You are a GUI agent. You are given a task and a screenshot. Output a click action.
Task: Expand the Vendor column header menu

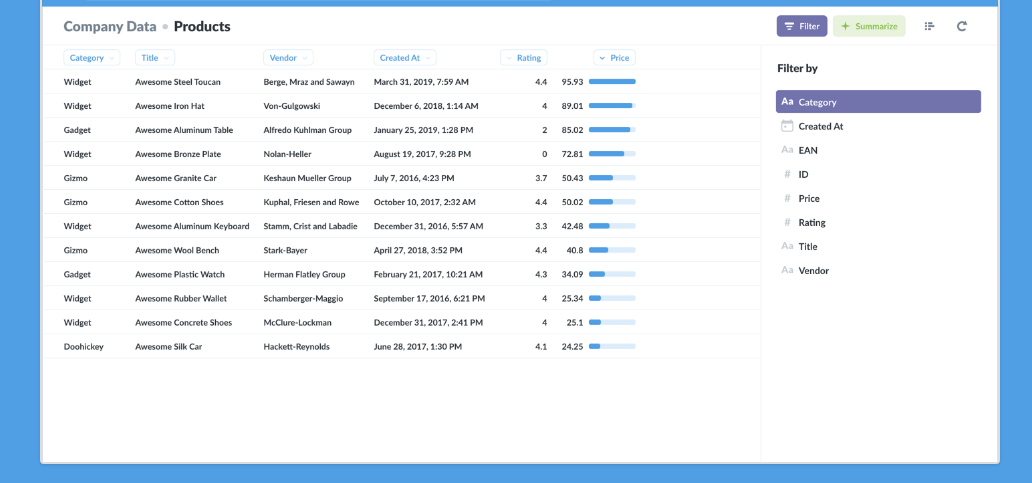[288, 58]
